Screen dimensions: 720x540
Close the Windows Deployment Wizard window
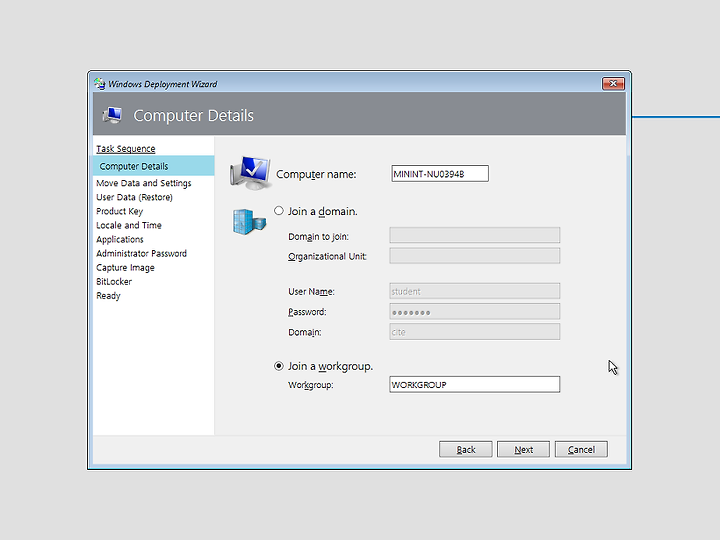(x=613, y=84)
